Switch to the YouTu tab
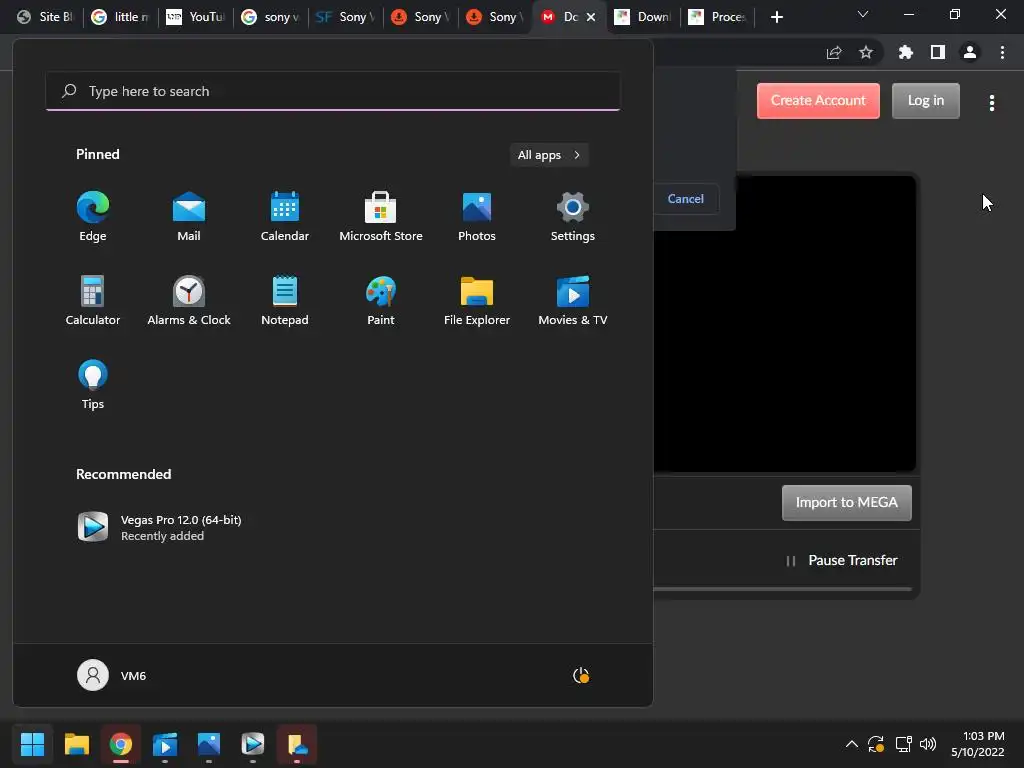The height and width of the screenshot is (768, 1024). (x=196, y=17)
